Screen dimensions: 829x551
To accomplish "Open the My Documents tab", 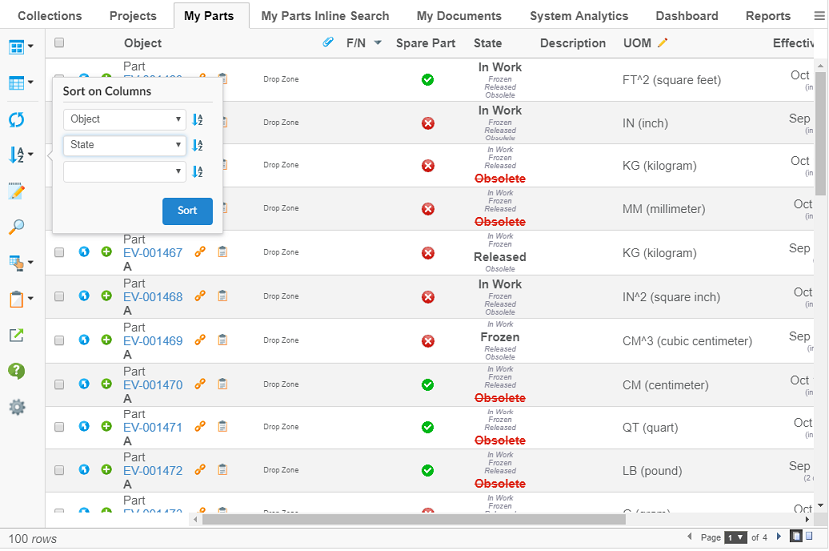I will click(x=458, y=16).
